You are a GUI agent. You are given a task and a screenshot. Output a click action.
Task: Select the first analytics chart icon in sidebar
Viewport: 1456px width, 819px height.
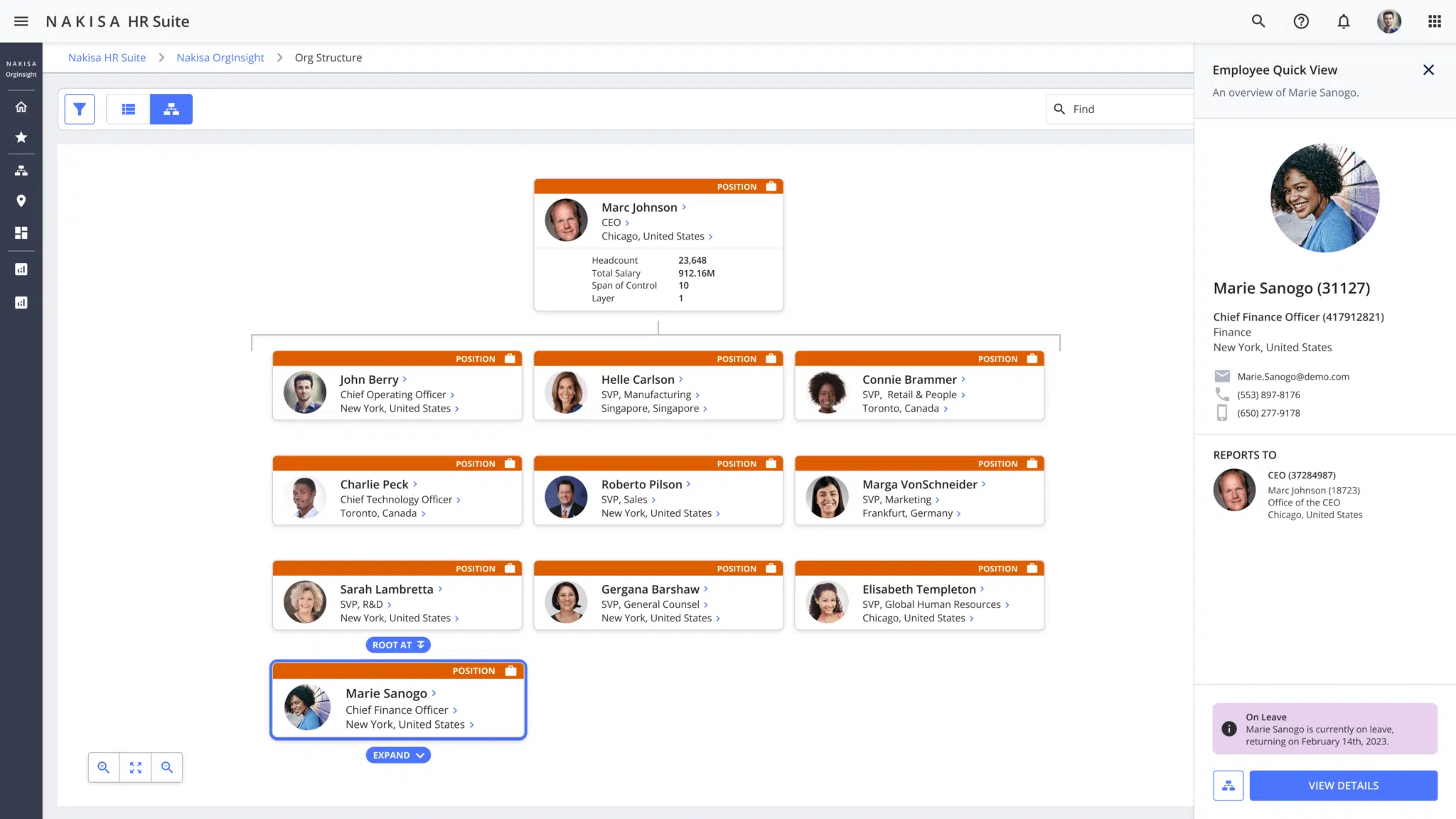tap(21, 269)
